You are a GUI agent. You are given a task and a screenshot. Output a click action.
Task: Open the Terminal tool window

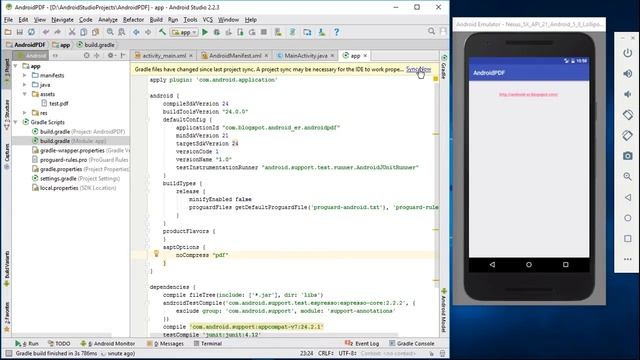click(208, 344)
